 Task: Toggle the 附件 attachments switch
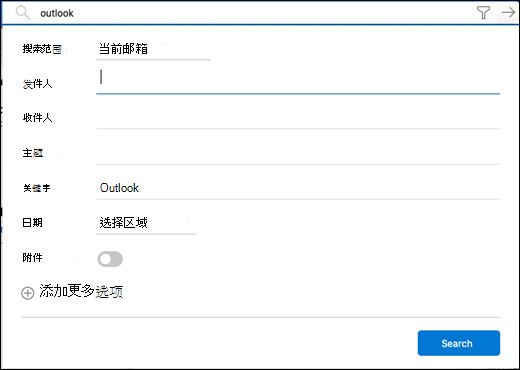110,259
